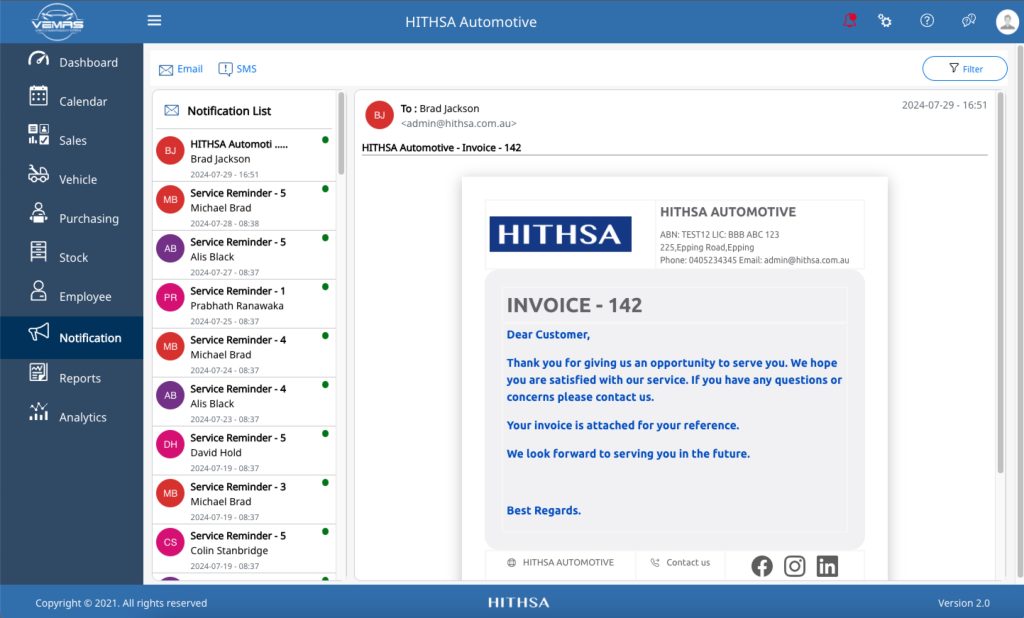Open the Filter button

click(965, 69)
